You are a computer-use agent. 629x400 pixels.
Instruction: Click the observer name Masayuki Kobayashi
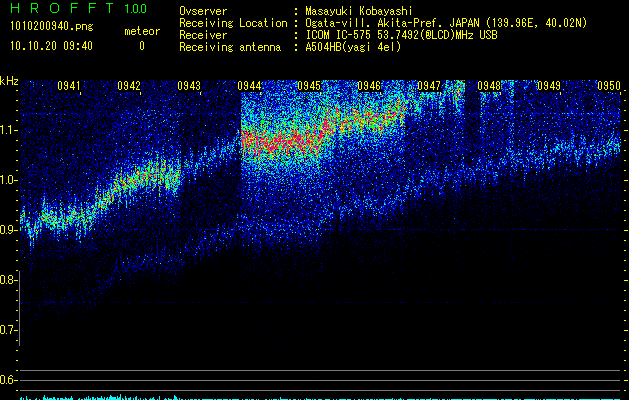[x=359, y=11]
